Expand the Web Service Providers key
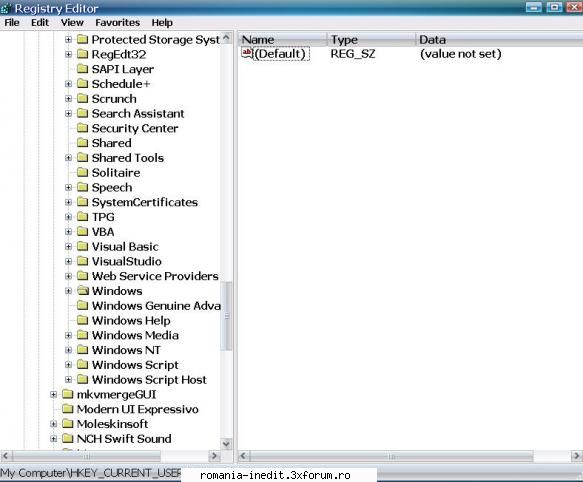The width and height of the screenshot is (583, 482). coord(68,276)
